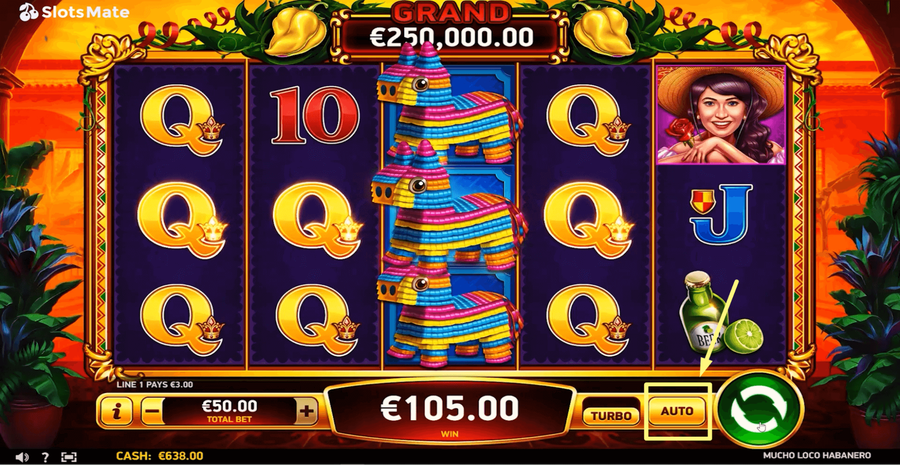Decrease total bet with minus button
Image resolution: width=900 pixels, height=465 pixels.
(x=151, y=412)
